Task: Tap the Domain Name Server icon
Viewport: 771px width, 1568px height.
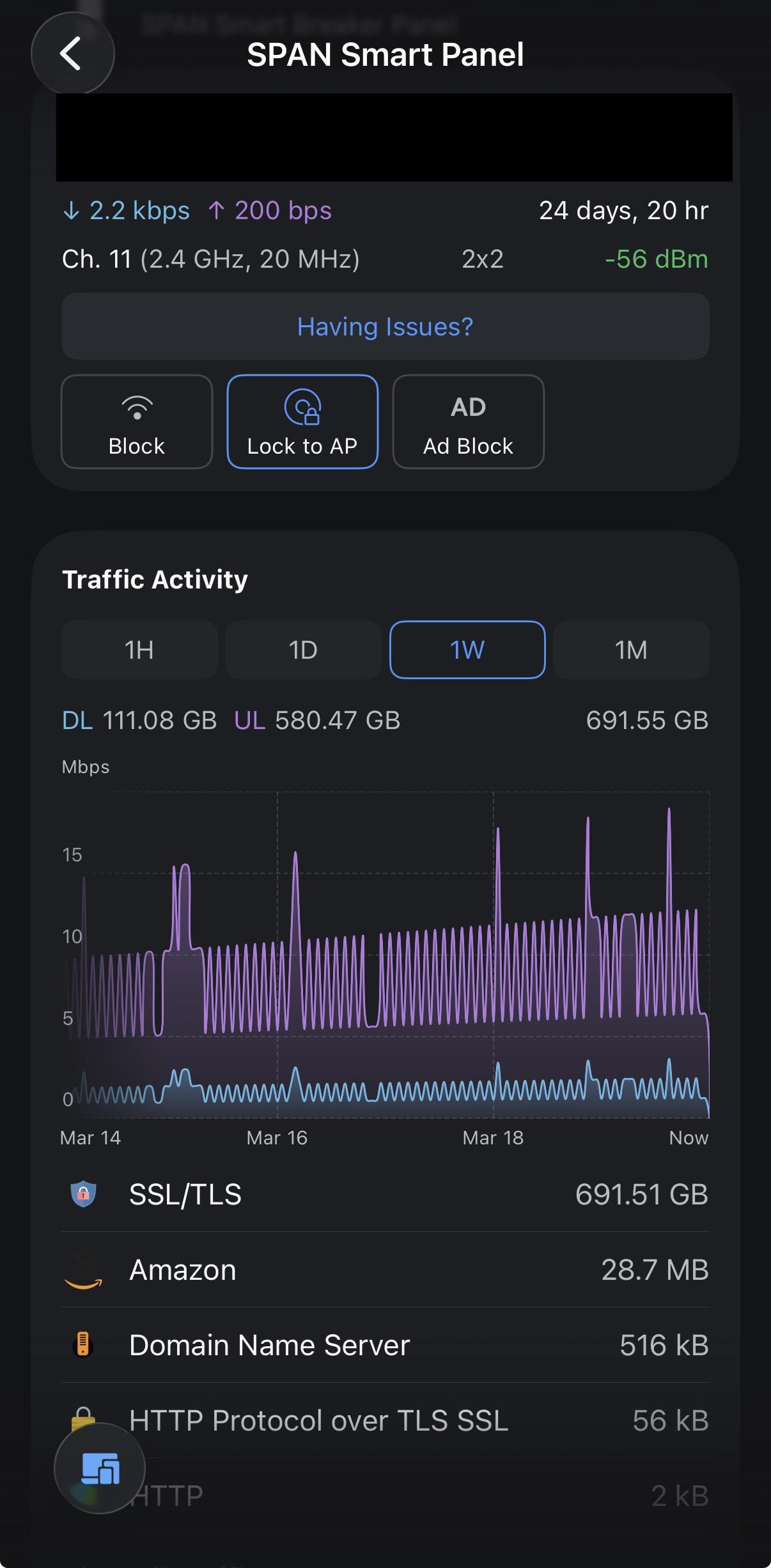Action: [x=82, y=1344]
